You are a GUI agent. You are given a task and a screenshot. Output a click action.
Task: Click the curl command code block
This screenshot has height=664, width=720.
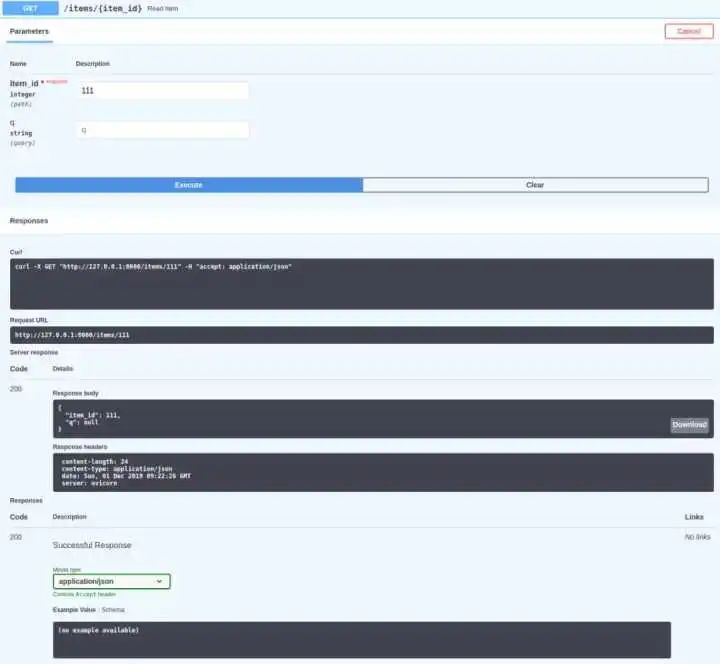pyautogui.click(x=362, y=284)
